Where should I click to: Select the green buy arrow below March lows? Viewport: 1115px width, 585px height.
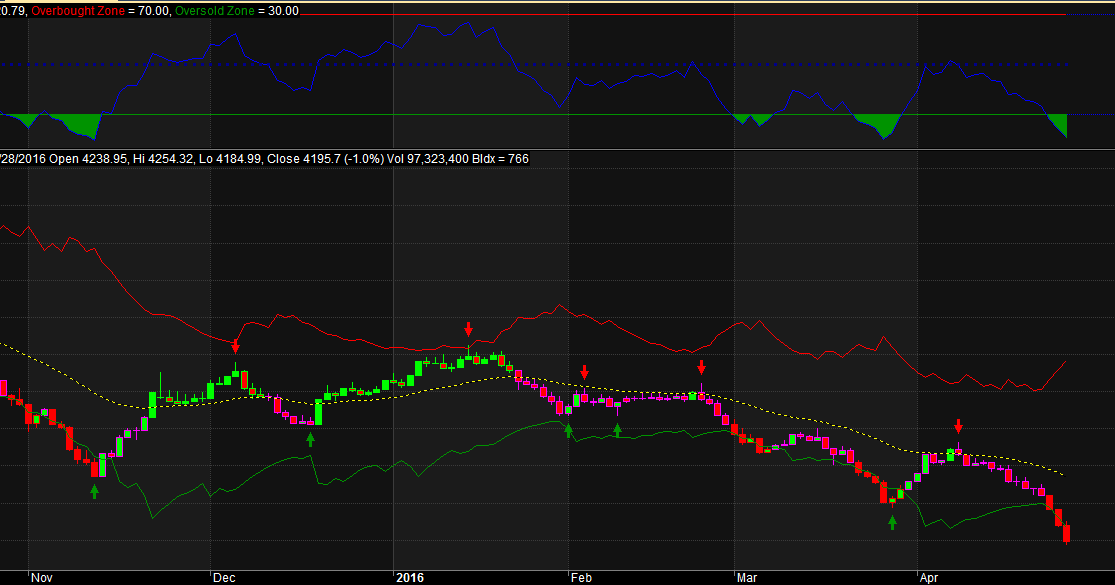(x=891, y=521)
